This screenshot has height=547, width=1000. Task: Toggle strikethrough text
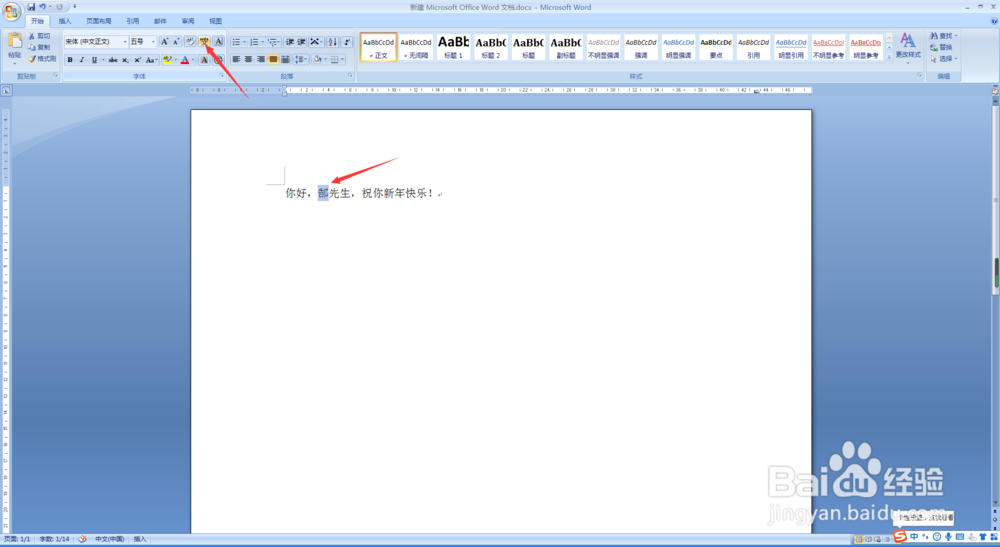click(x=113, y=59)
